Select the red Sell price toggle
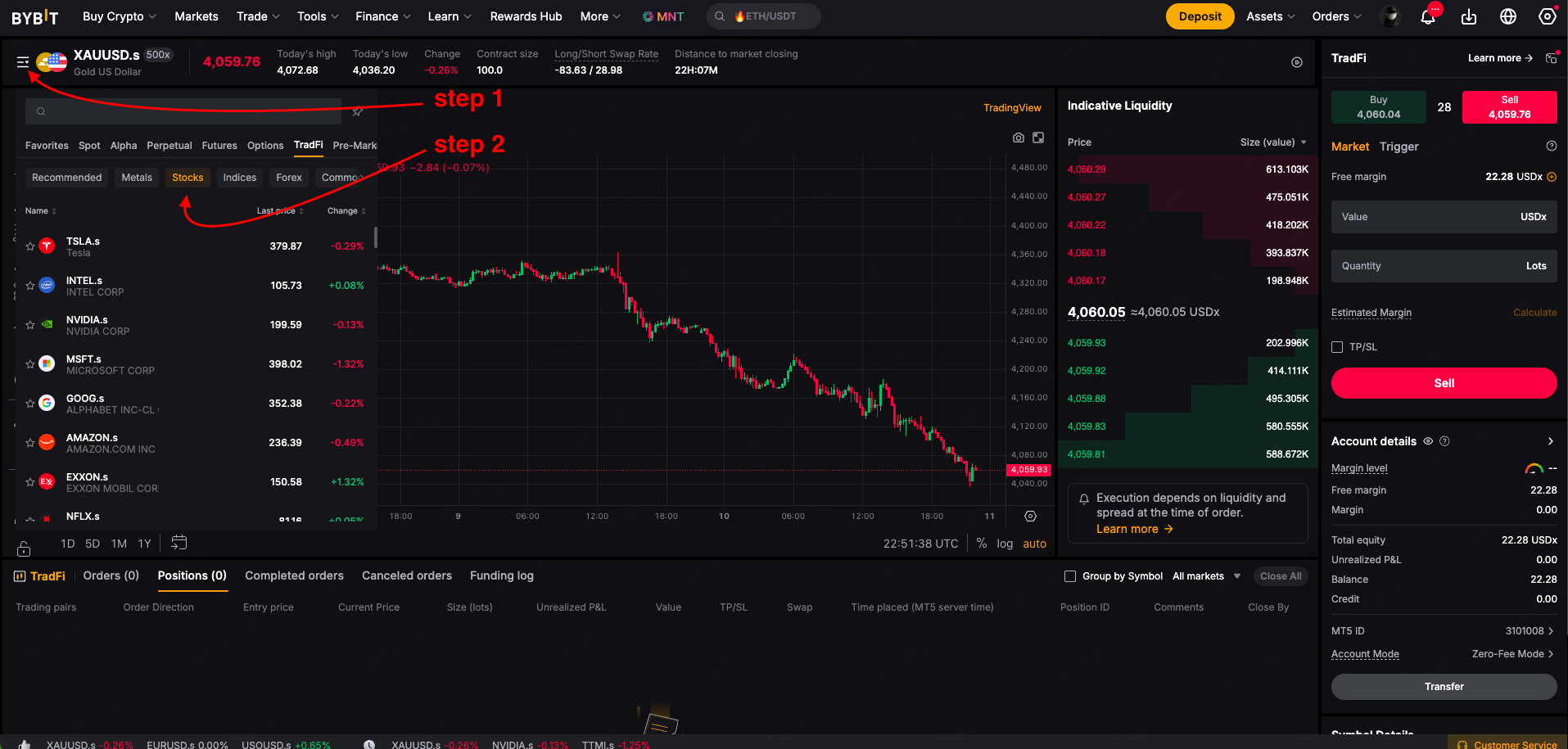Viewport: 1568px width, 749px height. tap(1509, 107)
